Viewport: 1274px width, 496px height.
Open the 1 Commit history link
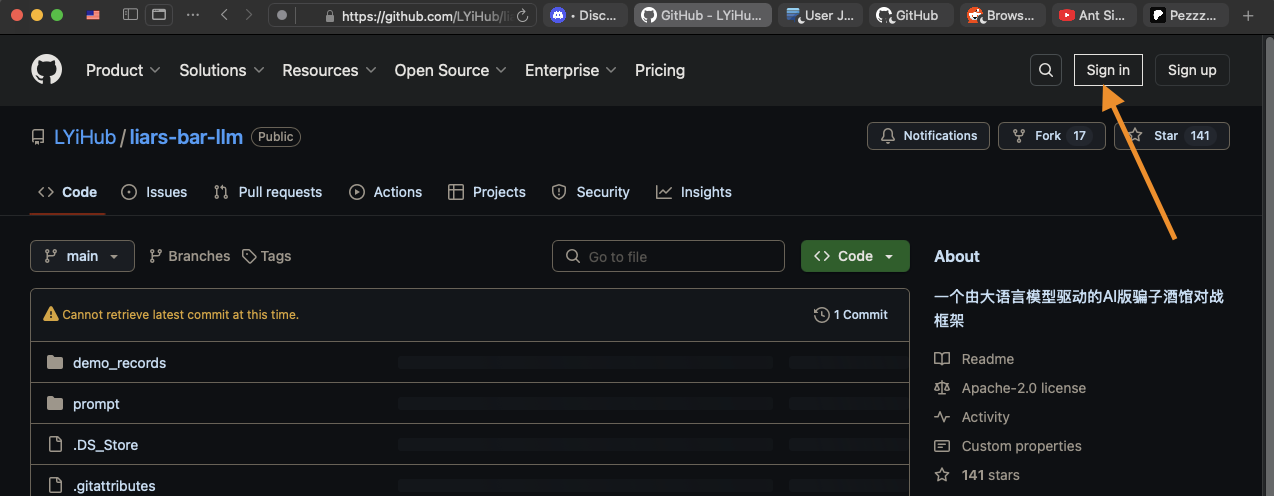click(x=851, y=314)
